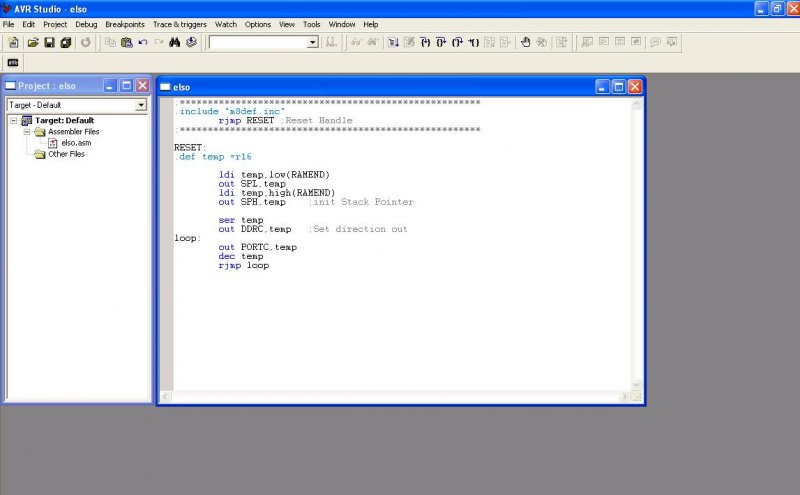Viewport: 800px width, 495px height.
Task: Click the grayed Redo arrow icon
Action: click(159, 42)
